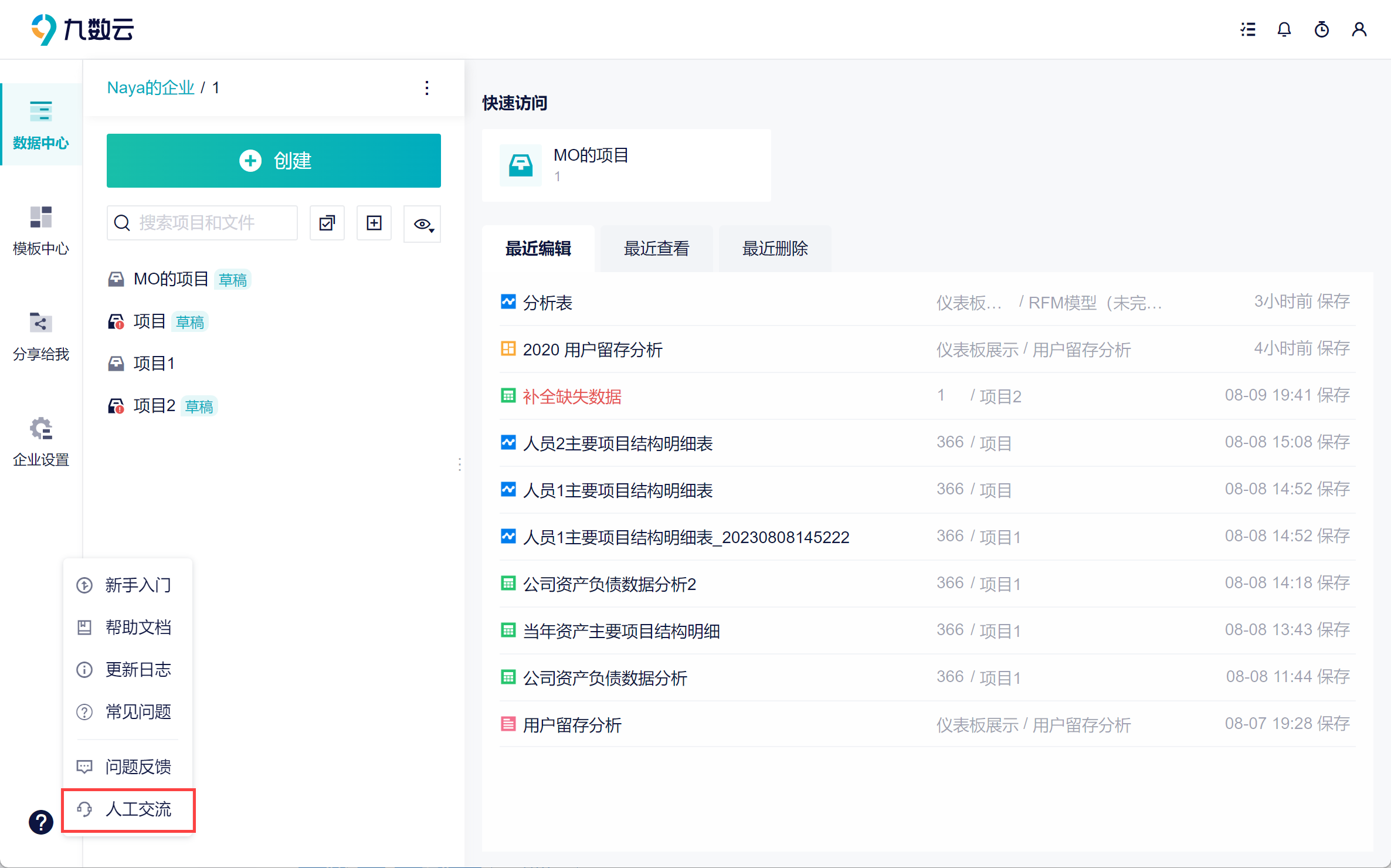The width and height of the screenshot is (1391, 868).
Task: Open 企业设置 gear in sidebar
Action: 40,442
